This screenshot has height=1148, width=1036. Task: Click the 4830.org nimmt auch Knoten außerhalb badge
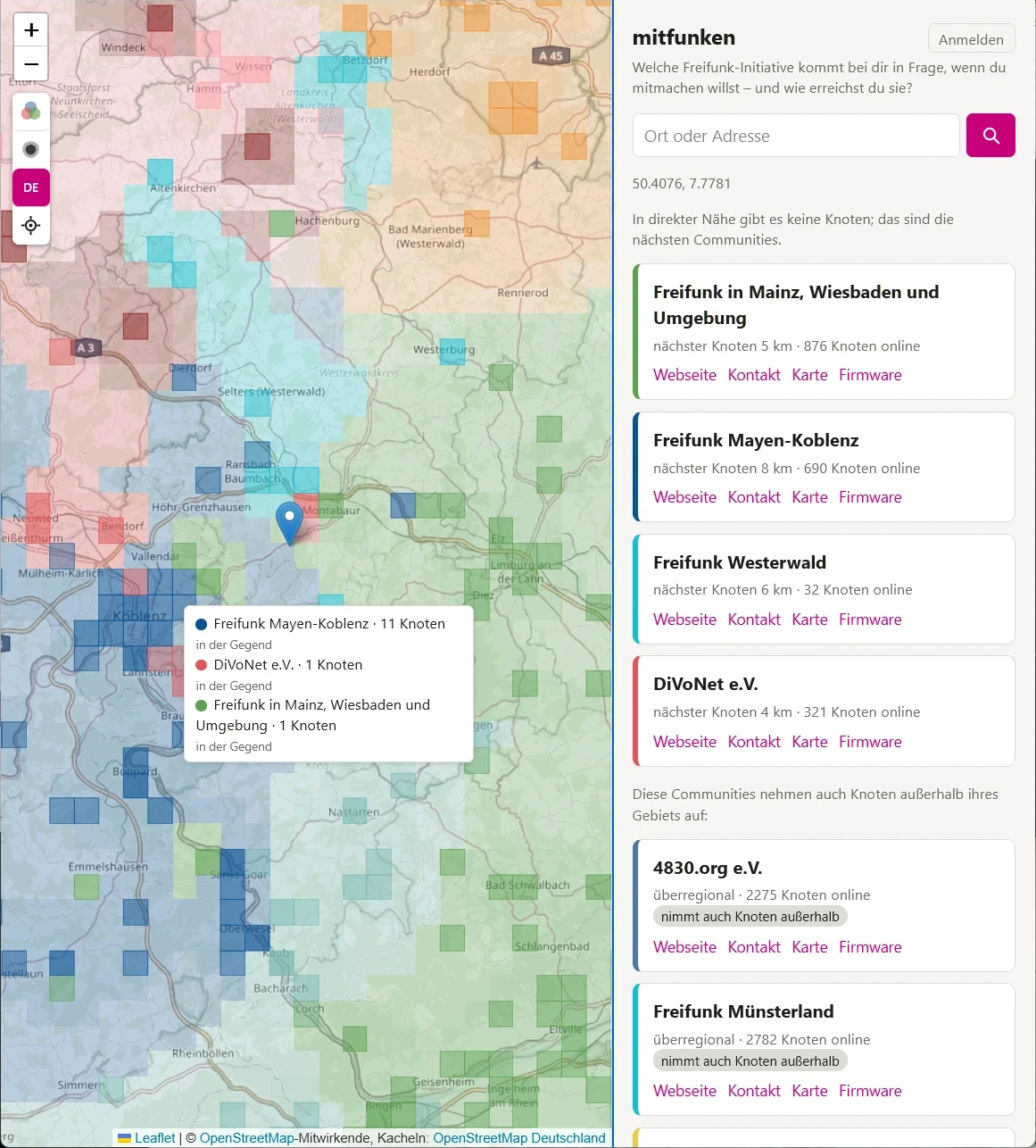(750, 917)
